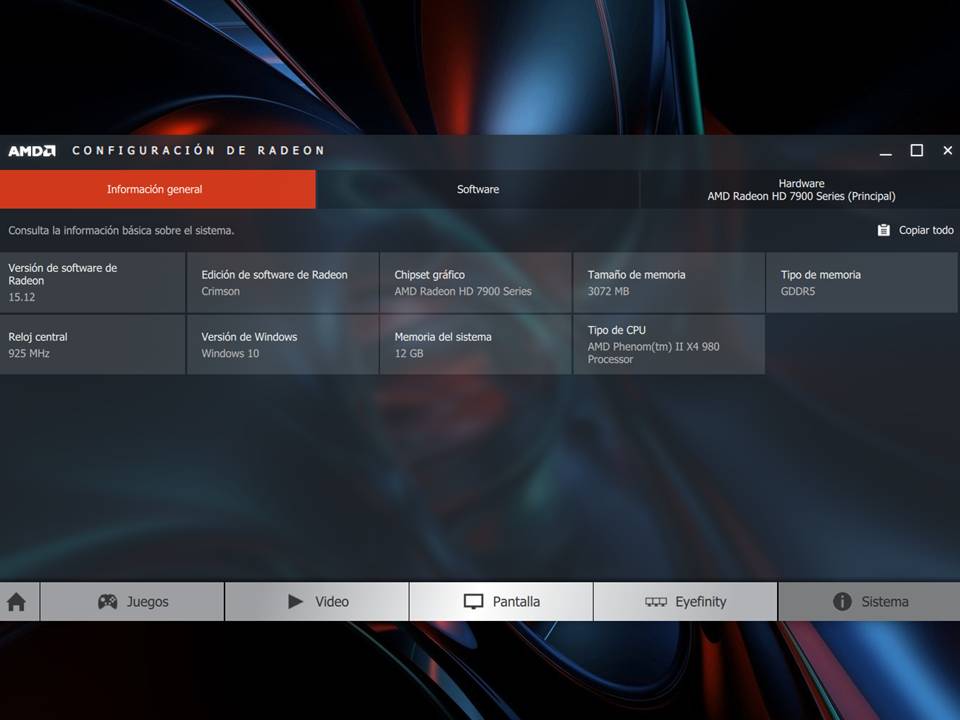Screen dimensions: 960x720
Task: Click the multi-display icon beside Eyefinity
Action: click(x=656, y=602)
